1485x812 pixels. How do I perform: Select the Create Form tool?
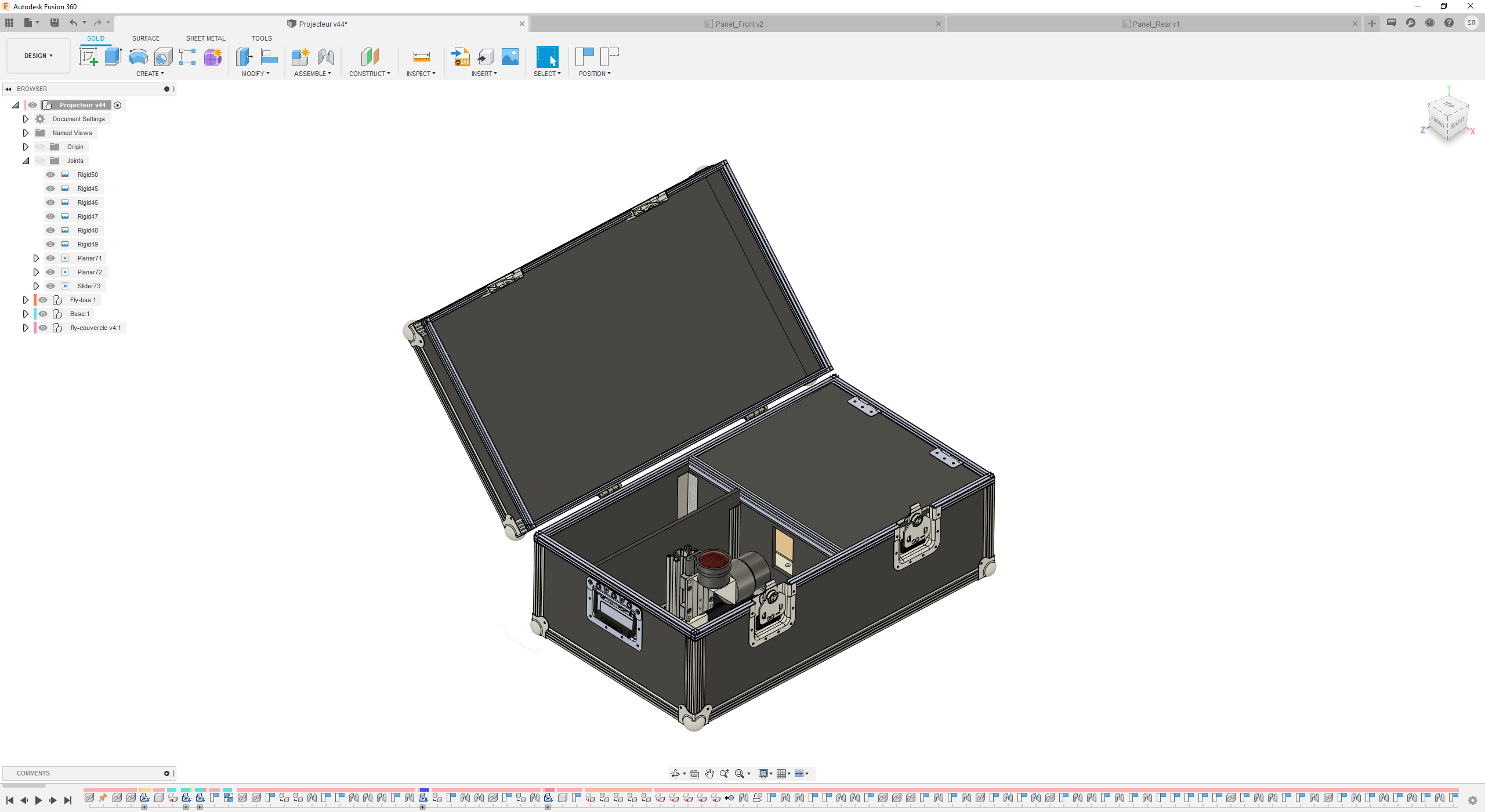pyautogui.click(x=213, y=57)
